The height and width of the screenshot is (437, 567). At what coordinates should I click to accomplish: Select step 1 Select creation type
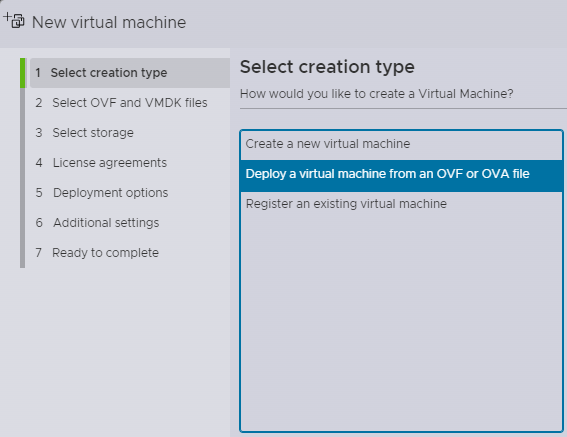(130, 73)
